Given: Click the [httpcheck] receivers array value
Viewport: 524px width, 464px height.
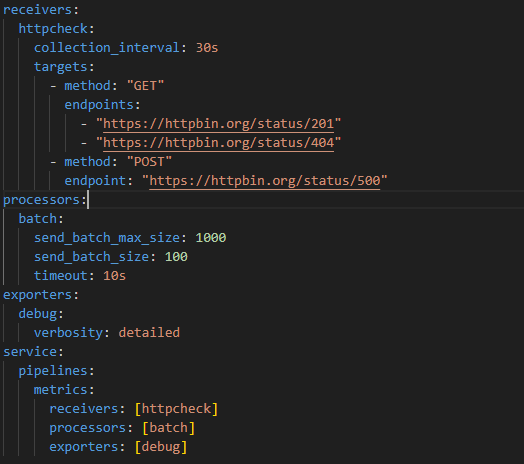Looking at the screenshot, I should pos(176,409).
